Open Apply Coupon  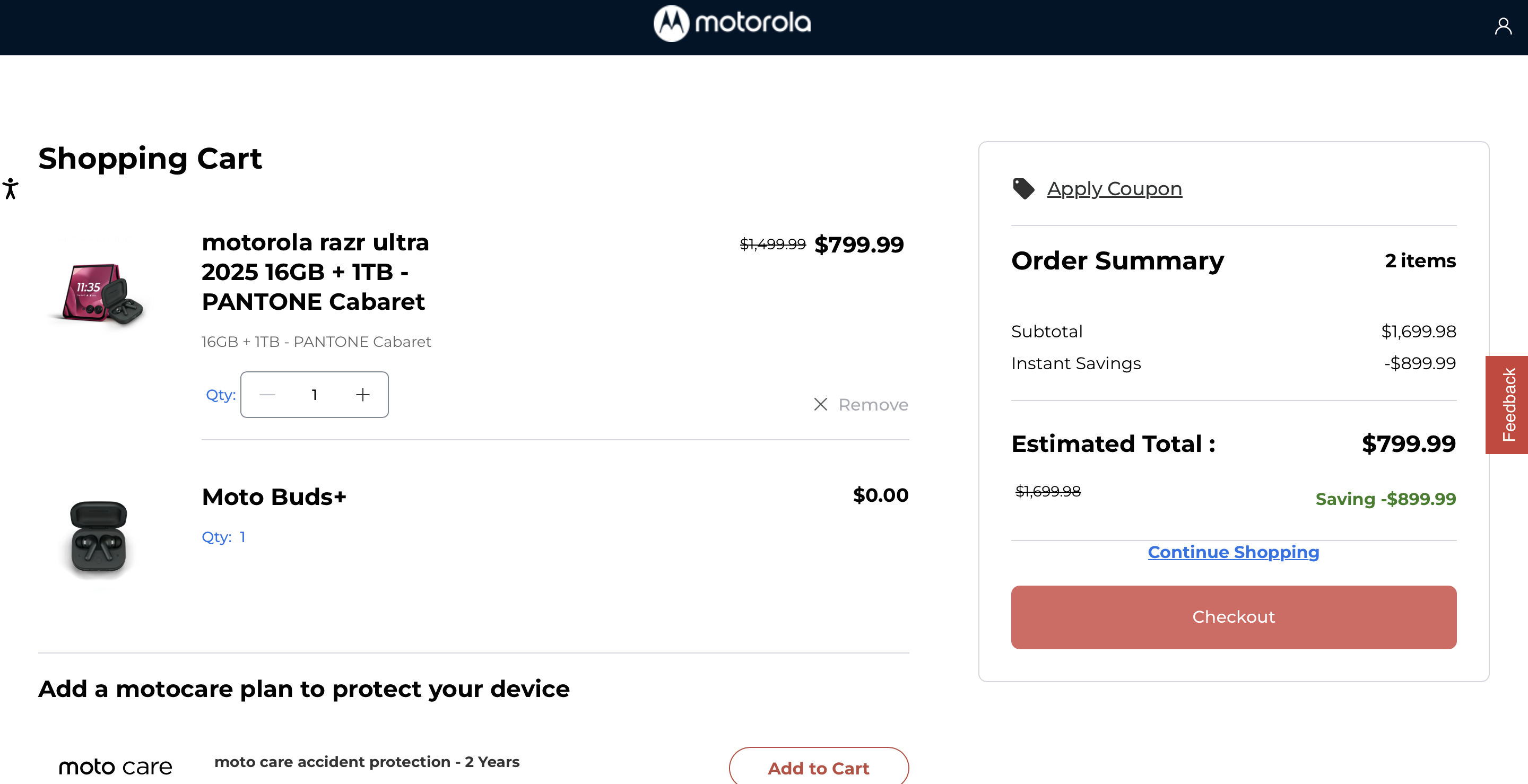click(1115, 188)
